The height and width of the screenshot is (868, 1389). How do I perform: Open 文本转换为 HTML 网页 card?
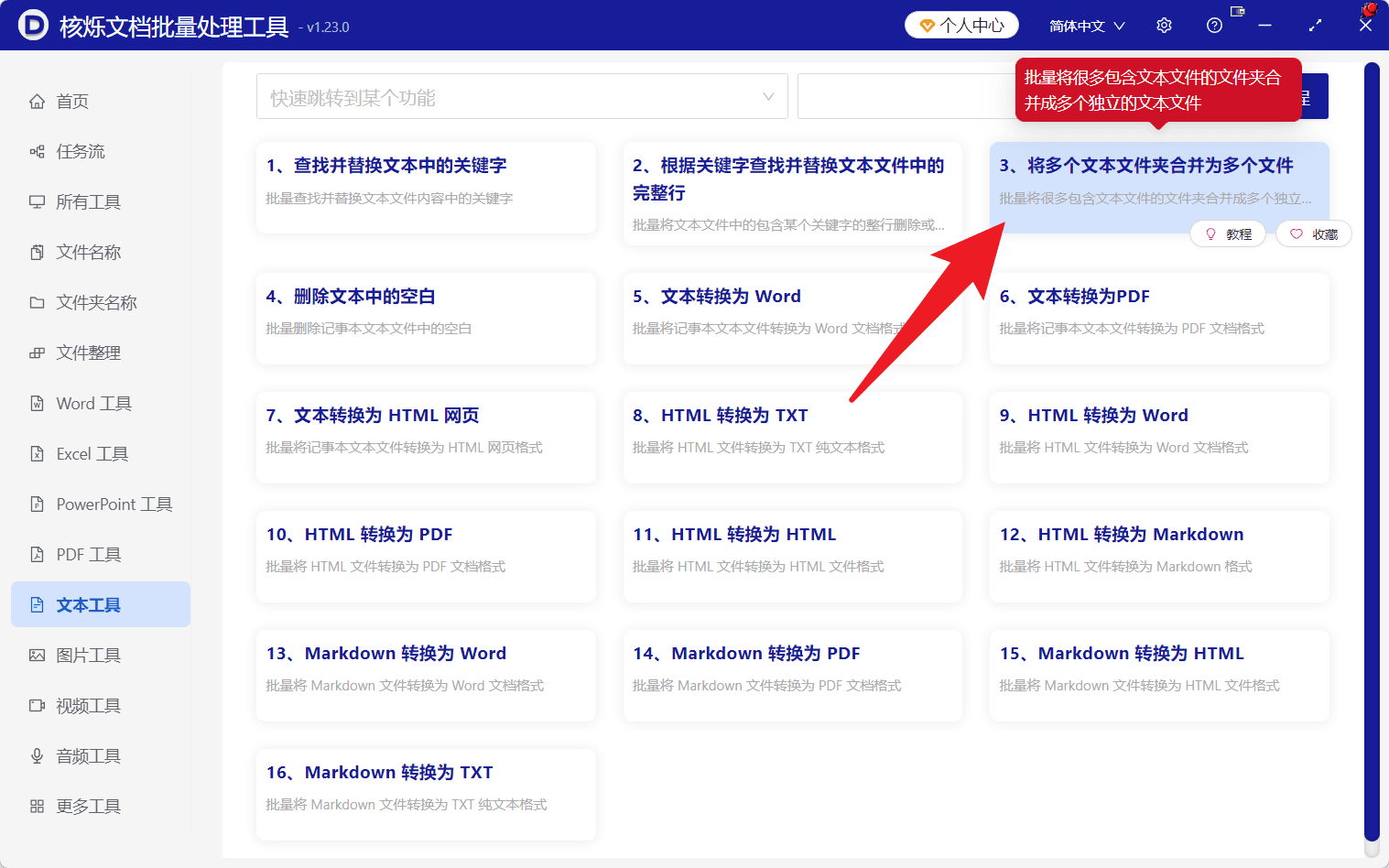426,438
